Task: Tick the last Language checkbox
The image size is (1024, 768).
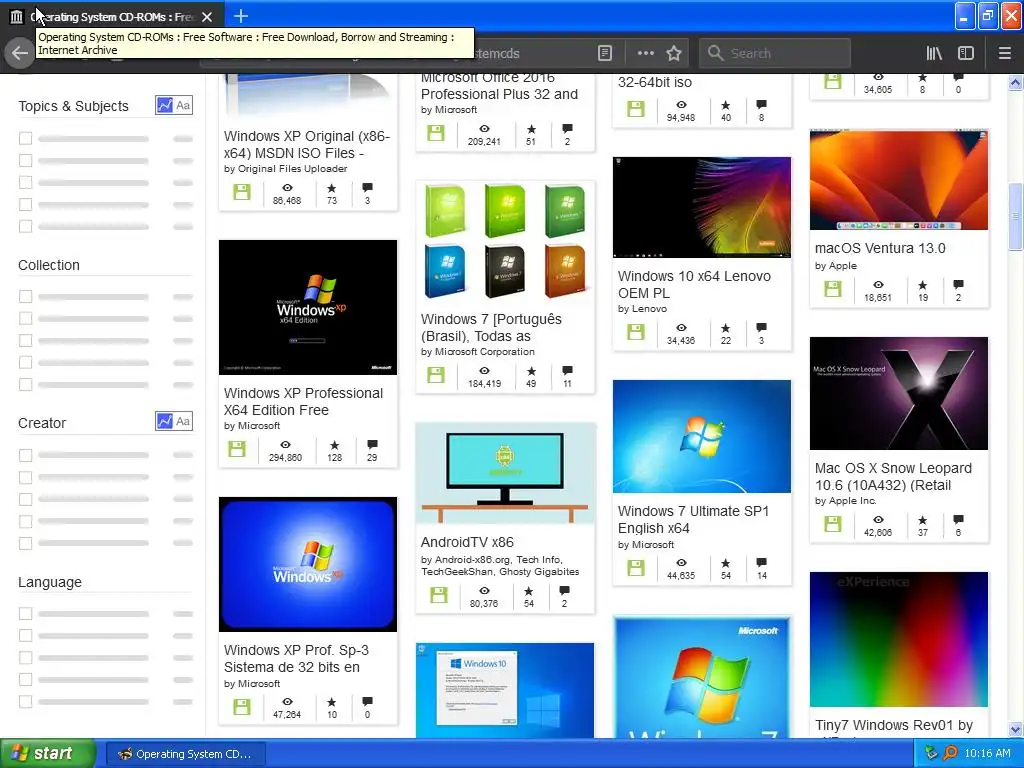Action: coord(25,701)
